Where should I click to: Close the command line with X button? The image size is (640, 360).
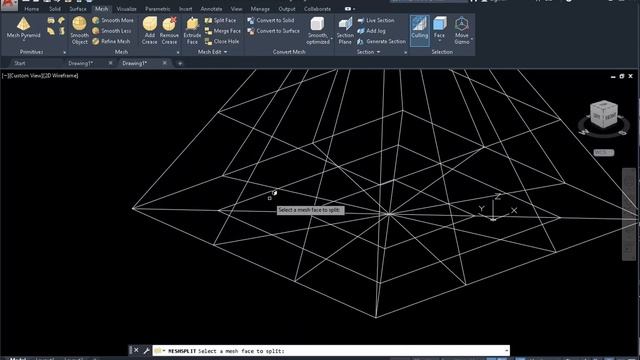(x=136, y=350)
